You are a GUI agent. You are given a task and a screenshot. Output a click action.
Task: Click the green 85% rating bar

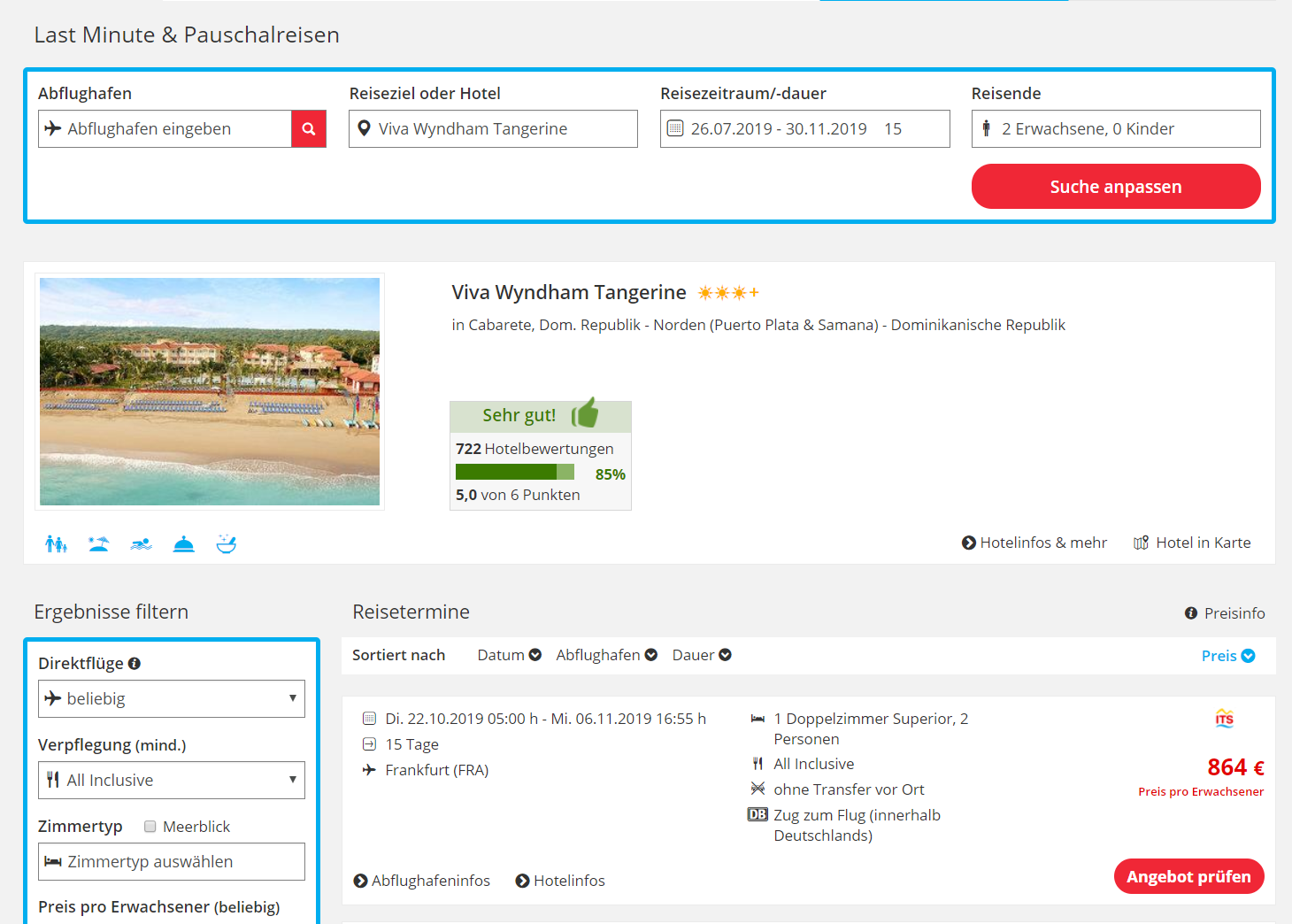[x=515, y=472]
